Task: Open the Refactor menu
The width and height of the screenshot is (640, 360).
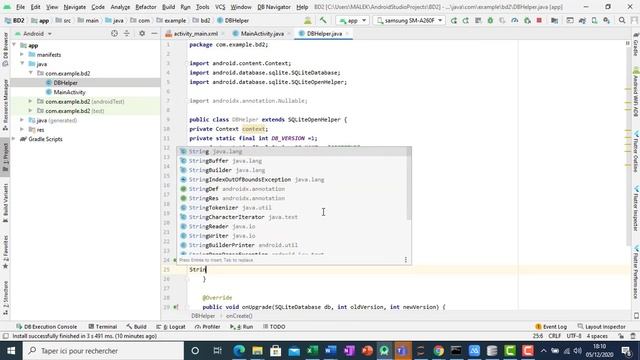Action: (146, 7)
